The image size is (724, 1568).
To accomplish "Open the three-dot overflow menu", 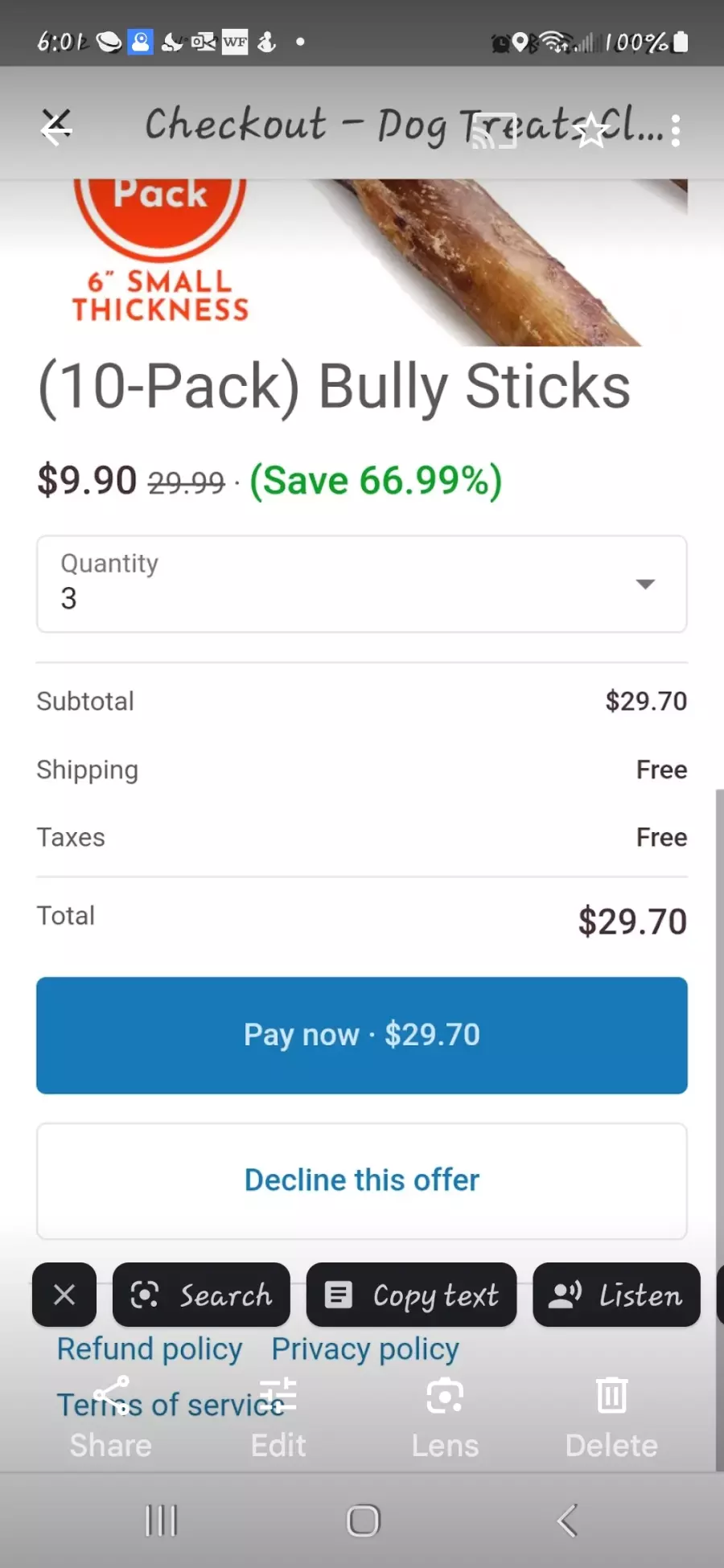I will [675, 130].
